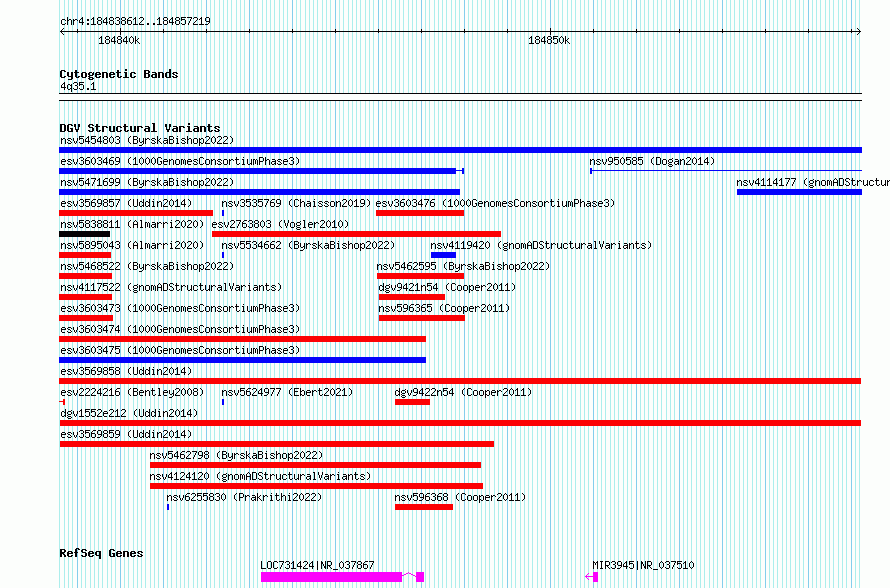Click the red bar under esv3569859
The image size is (890, 588).
tap(276, 444)
